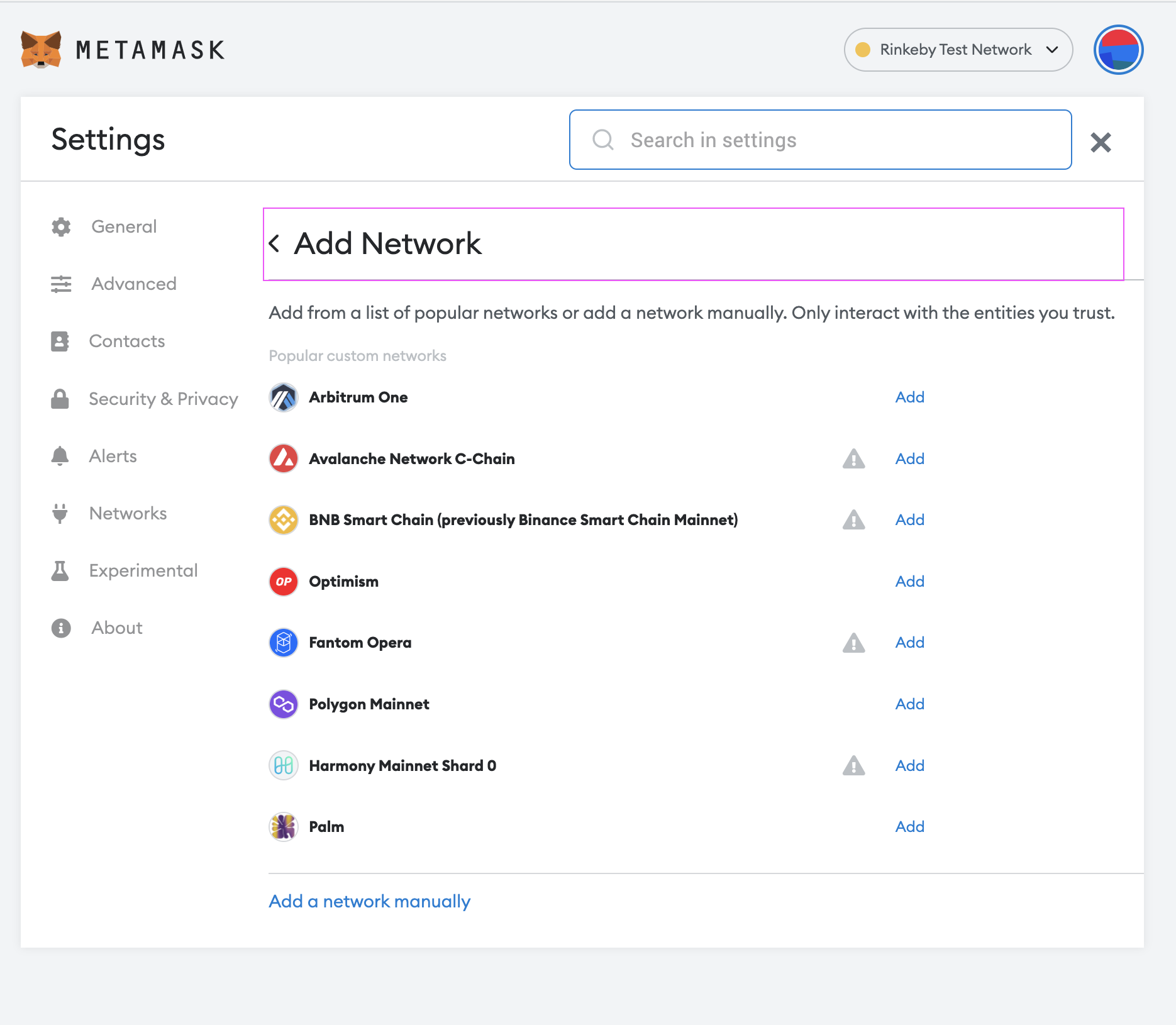Click the Optimism OP logo
Screen dimensions: 1176x1025
point(284,582)
